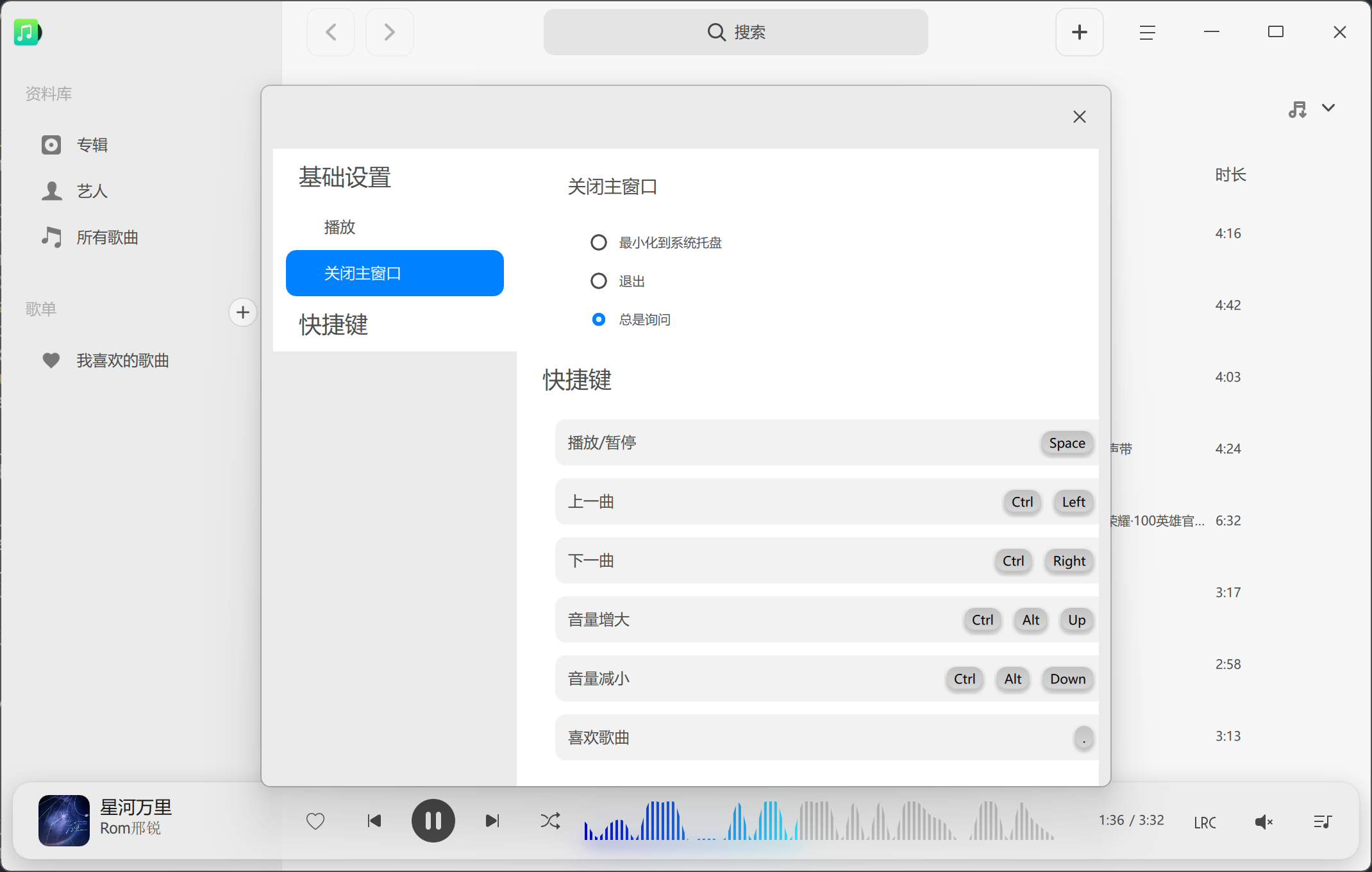Select the 总是询问 radio option
The width and height of the screenshot is (1372, 872).
point(599,319)
